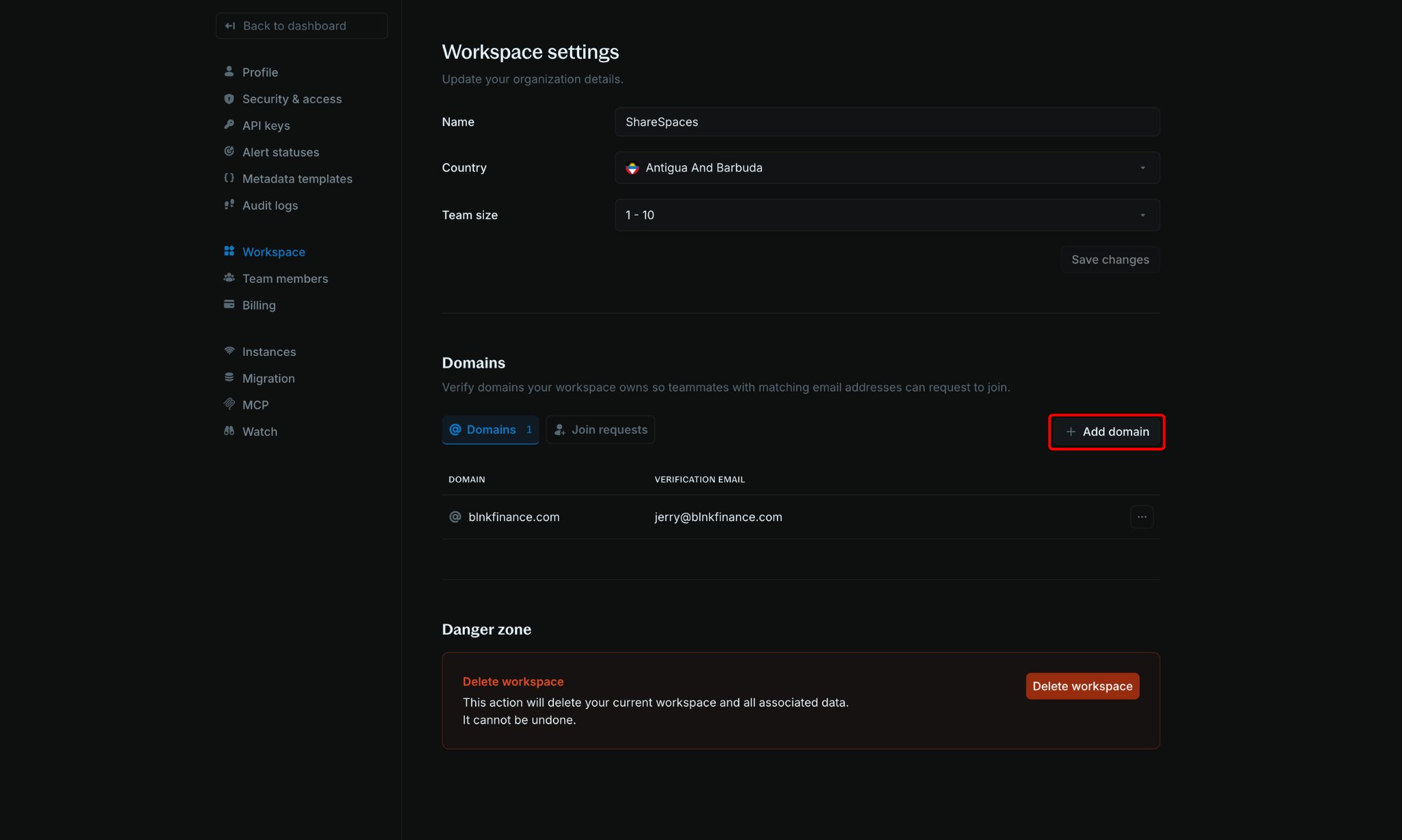Click the Alert statuses icon
The height and width of the screenshot is (840, 1402).
(229, 151)
